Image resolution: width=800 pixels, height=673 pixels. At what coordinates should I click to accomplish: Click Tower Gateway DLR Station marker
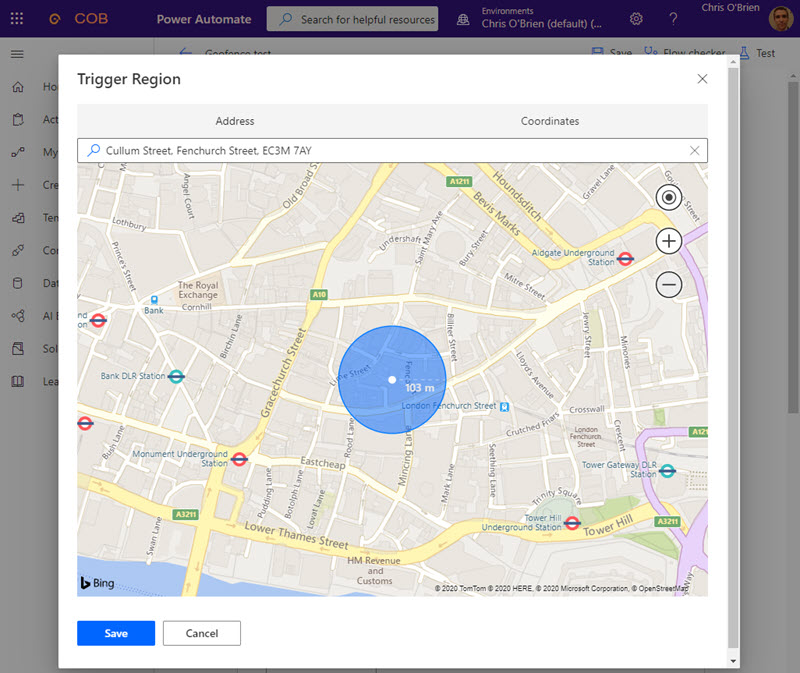click(667, 470)
